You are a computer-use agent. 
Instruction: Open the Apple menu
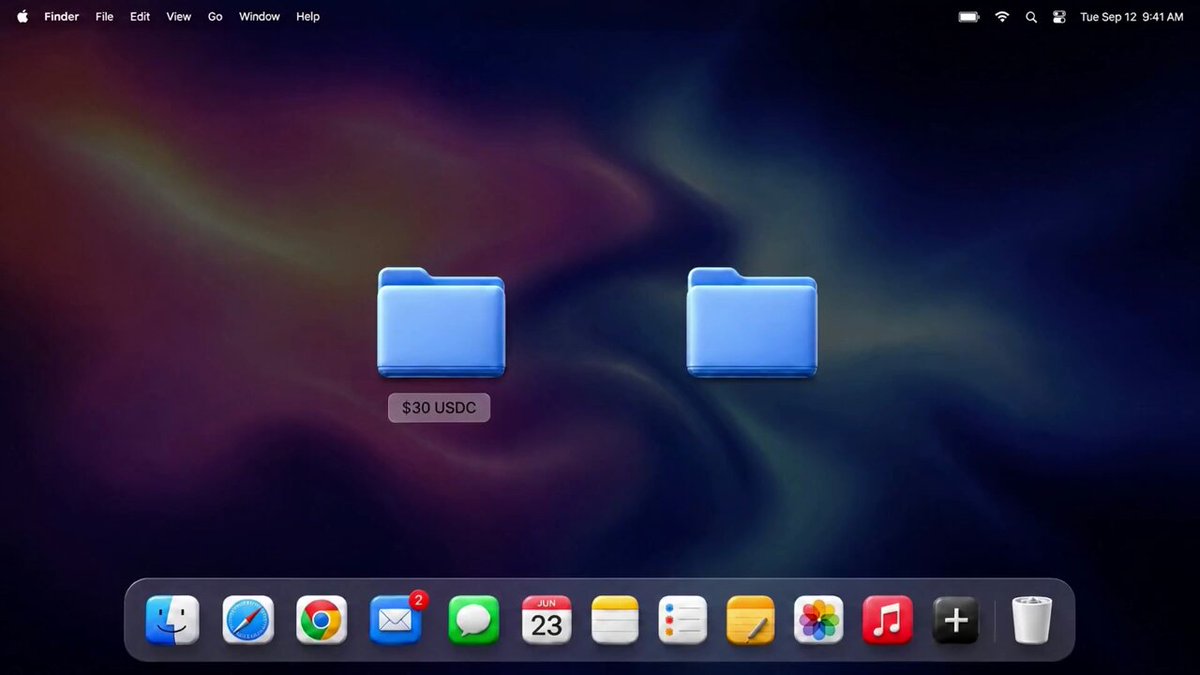point(22,16)
